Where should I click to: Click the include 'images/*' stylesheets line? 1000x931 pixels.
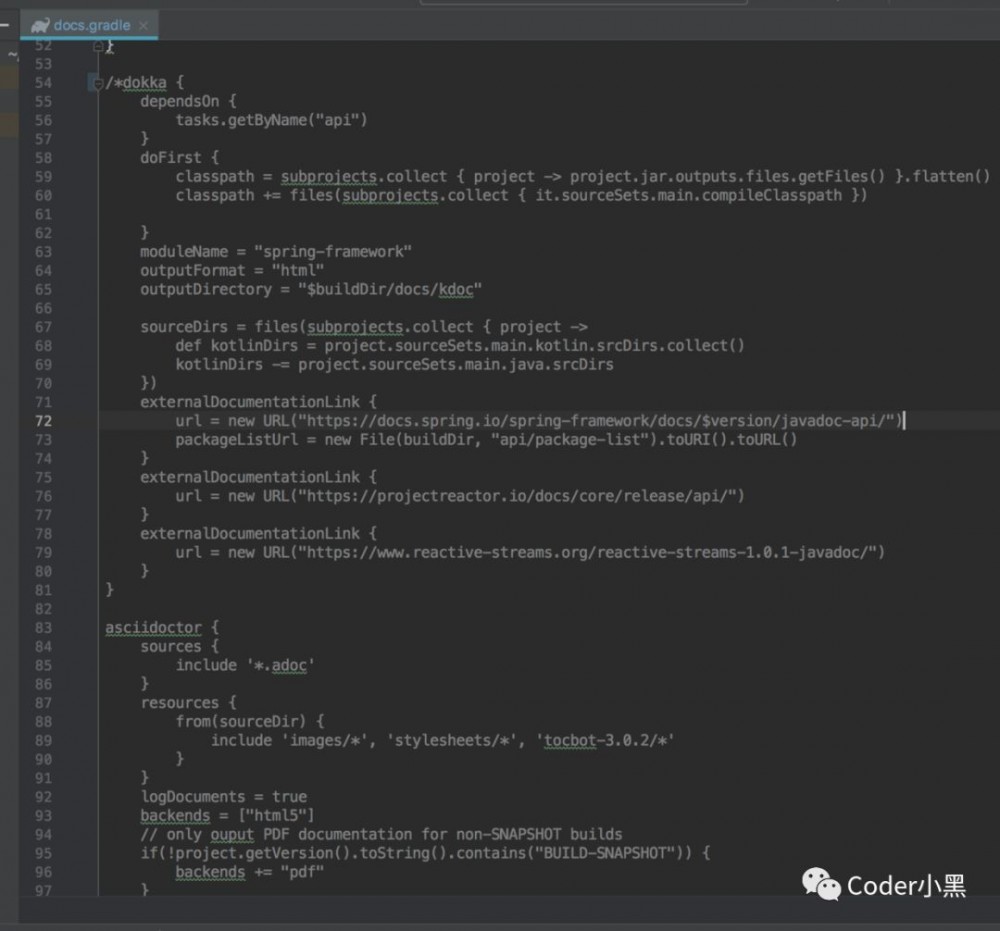(443, 740)
